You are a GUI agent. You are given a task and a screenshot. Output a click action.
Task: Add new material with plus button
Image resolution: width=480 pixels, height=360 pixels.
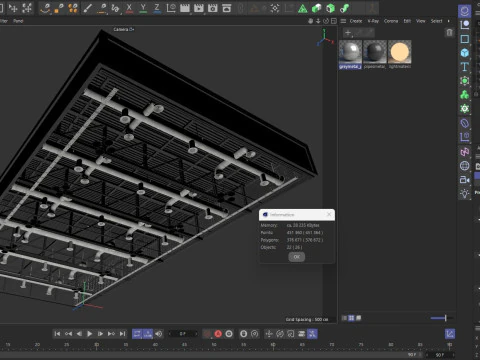coord(348,33)
